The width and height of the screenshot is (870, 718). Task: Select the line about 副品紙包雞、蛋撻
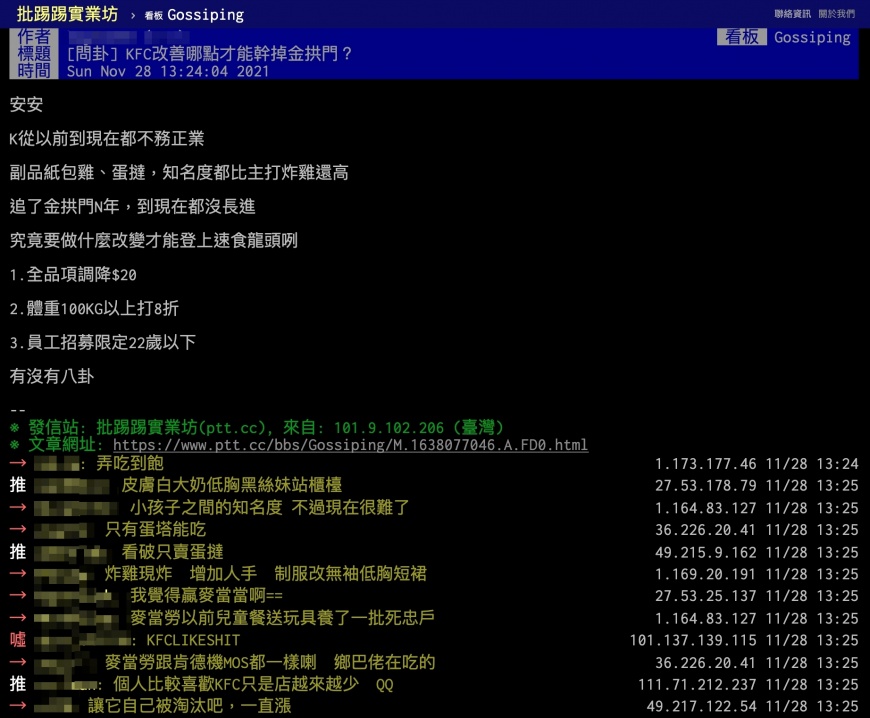tap(179, 173)
